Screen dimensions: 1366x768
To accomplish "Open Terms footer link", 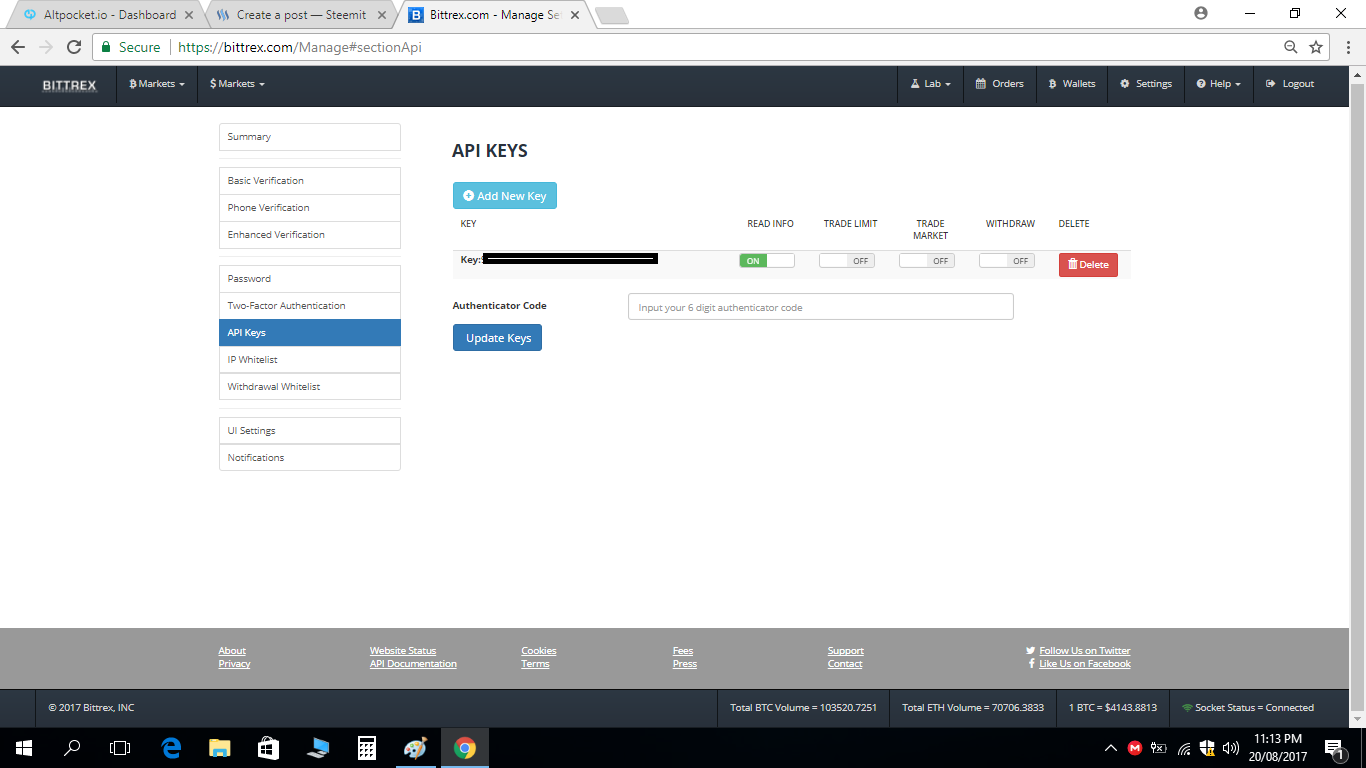I will (x=535, y=664).
